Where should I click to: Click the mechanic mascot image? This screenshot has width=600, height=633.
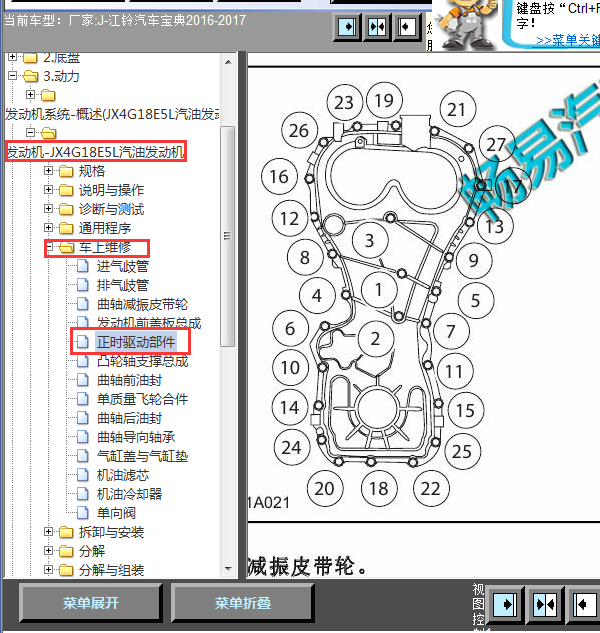coord(464,24)
